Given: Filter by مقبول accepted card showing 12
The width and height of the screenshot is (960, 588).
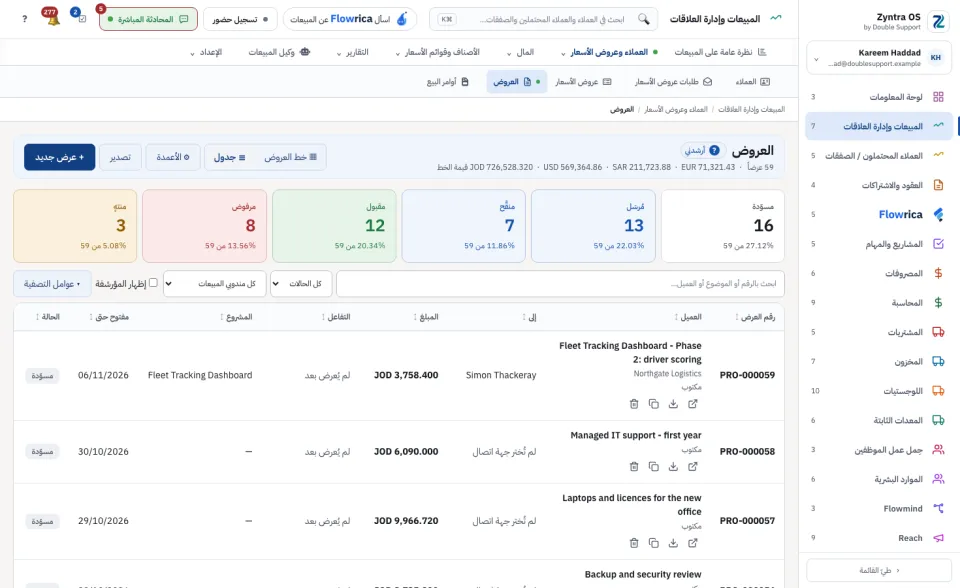Looking at the screenshot, I should [334, 226].
